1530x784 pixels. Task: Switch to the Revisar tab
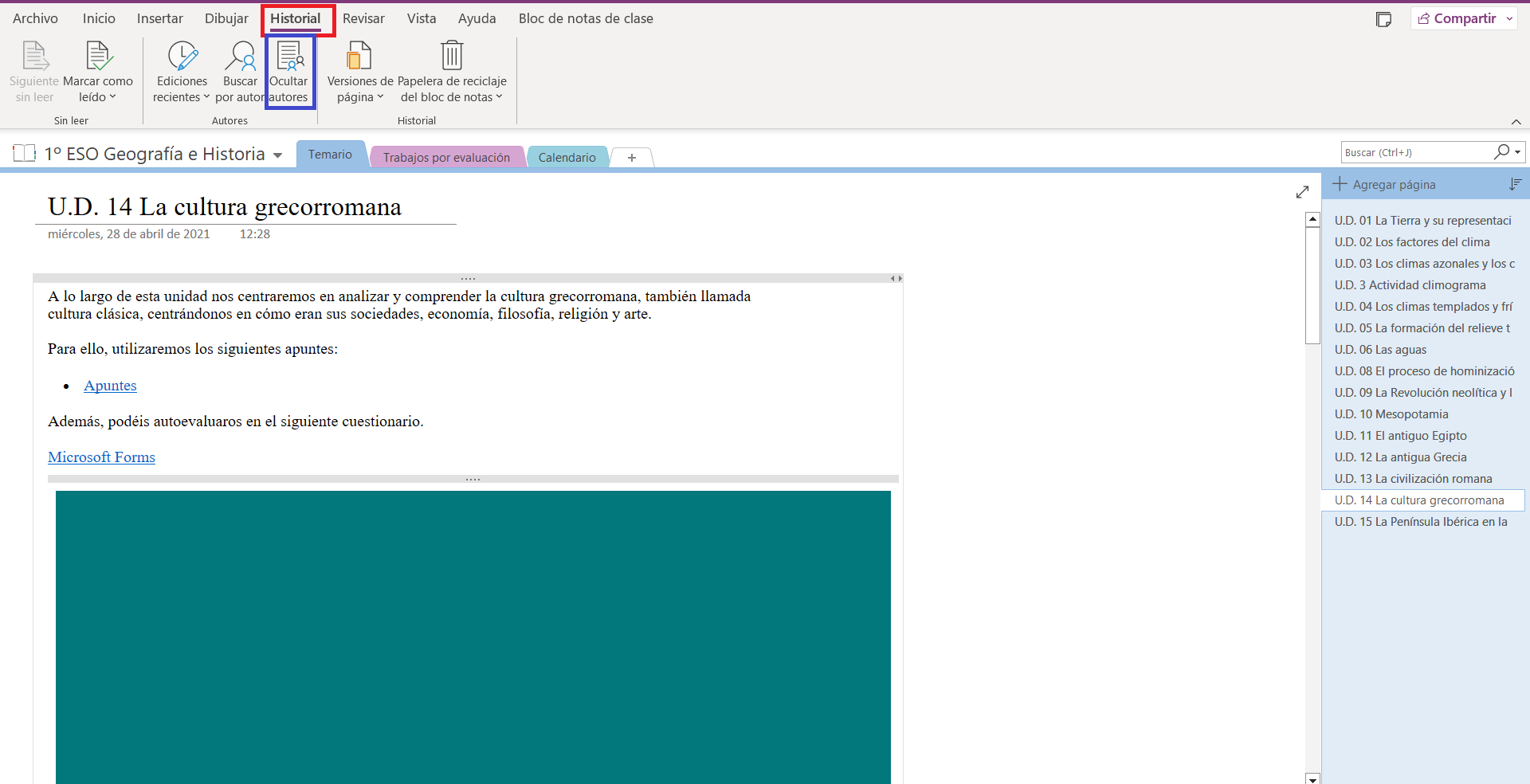click(x=363, y=18)
